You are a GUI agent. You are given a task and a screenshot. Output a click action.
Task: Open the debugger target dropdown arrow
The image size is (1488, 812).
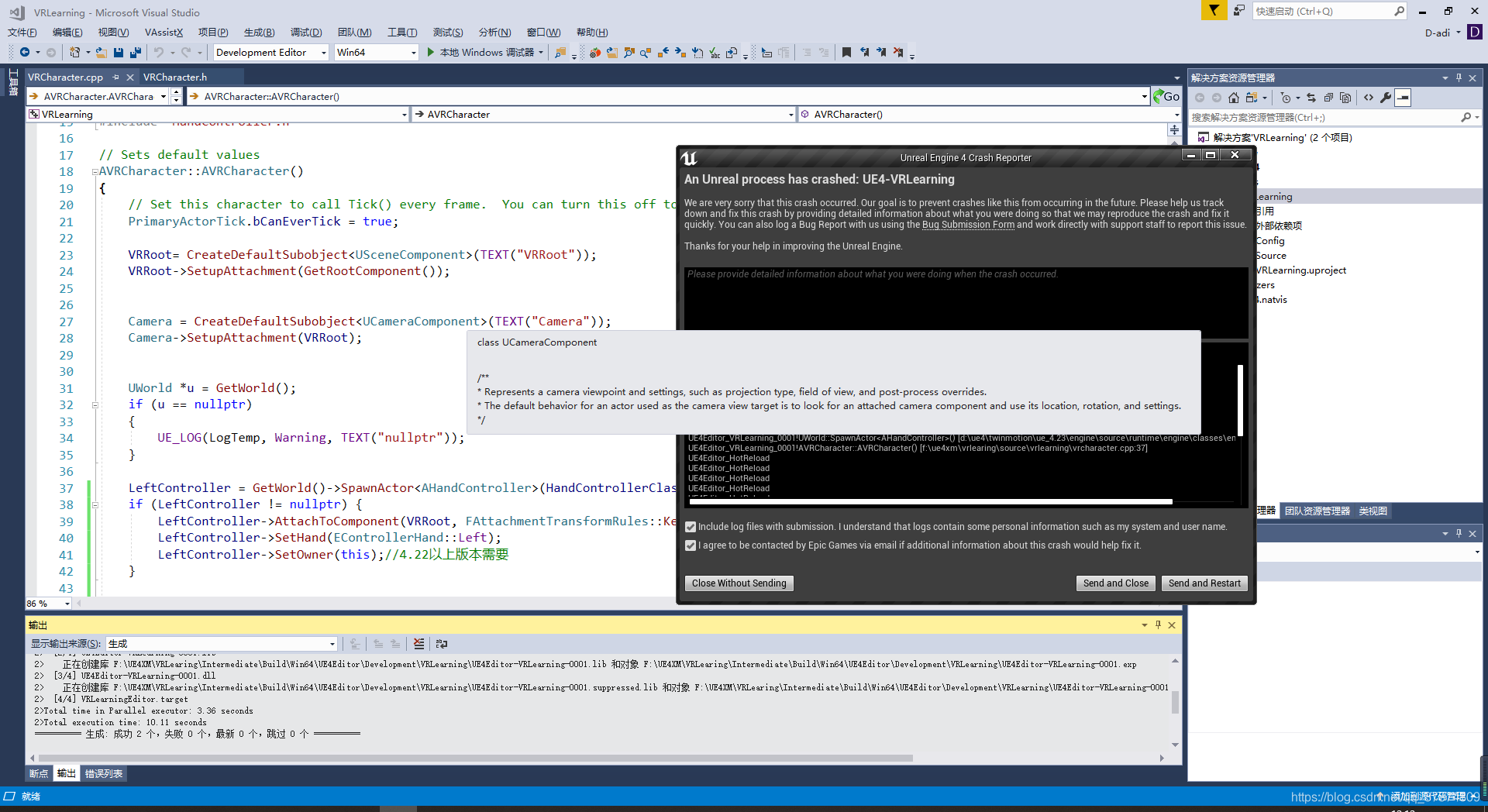pyautogui.click(x=541, y=52)
